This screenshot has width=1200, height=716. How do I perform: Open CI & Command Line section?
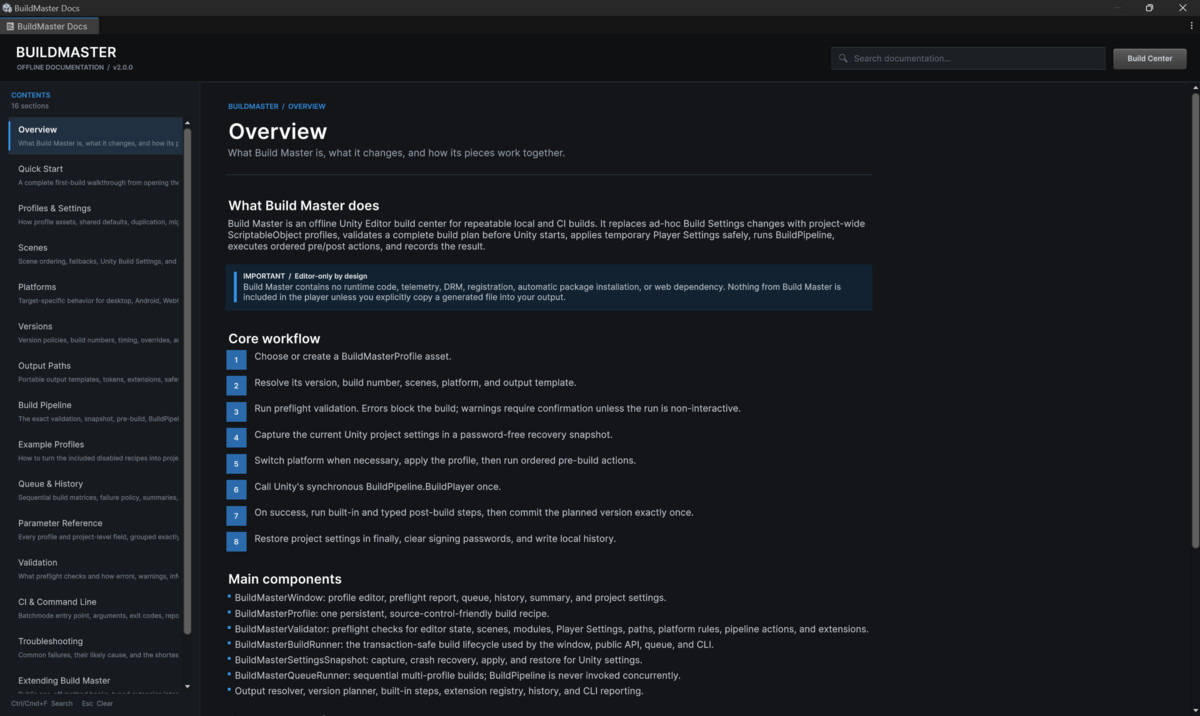click(x=95, y=607)
